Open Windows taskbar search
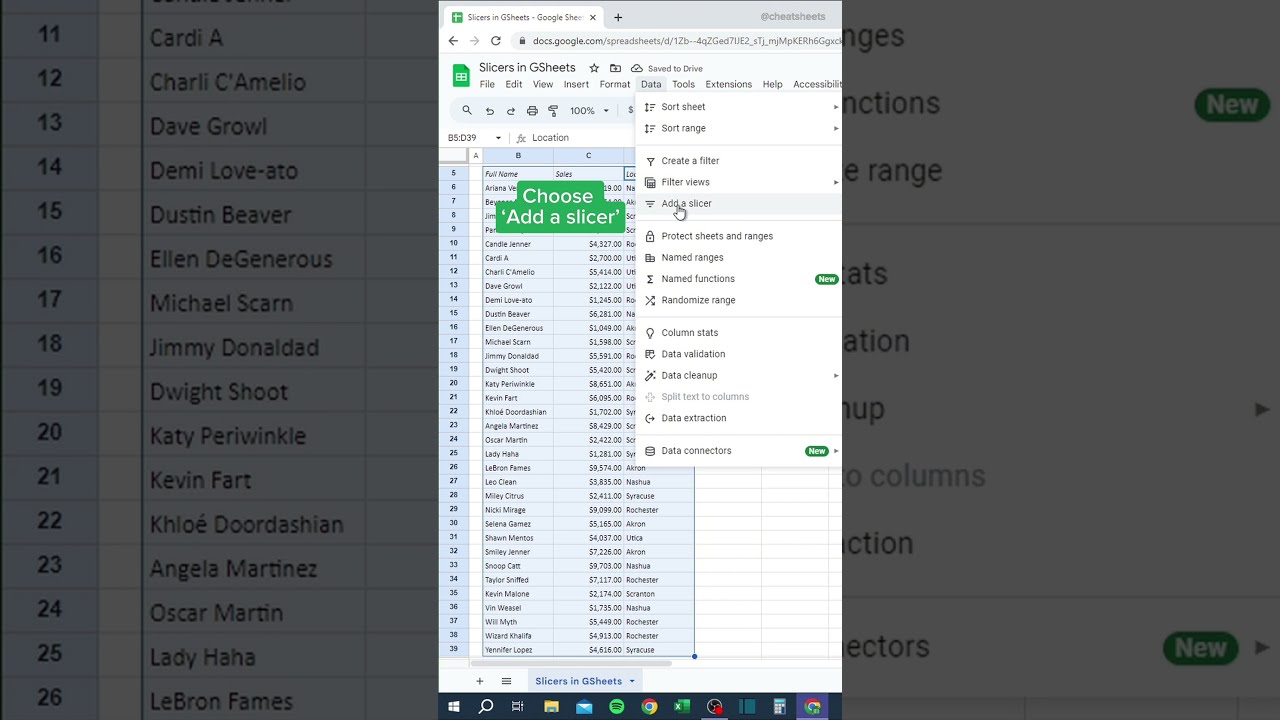 point(486,707)
